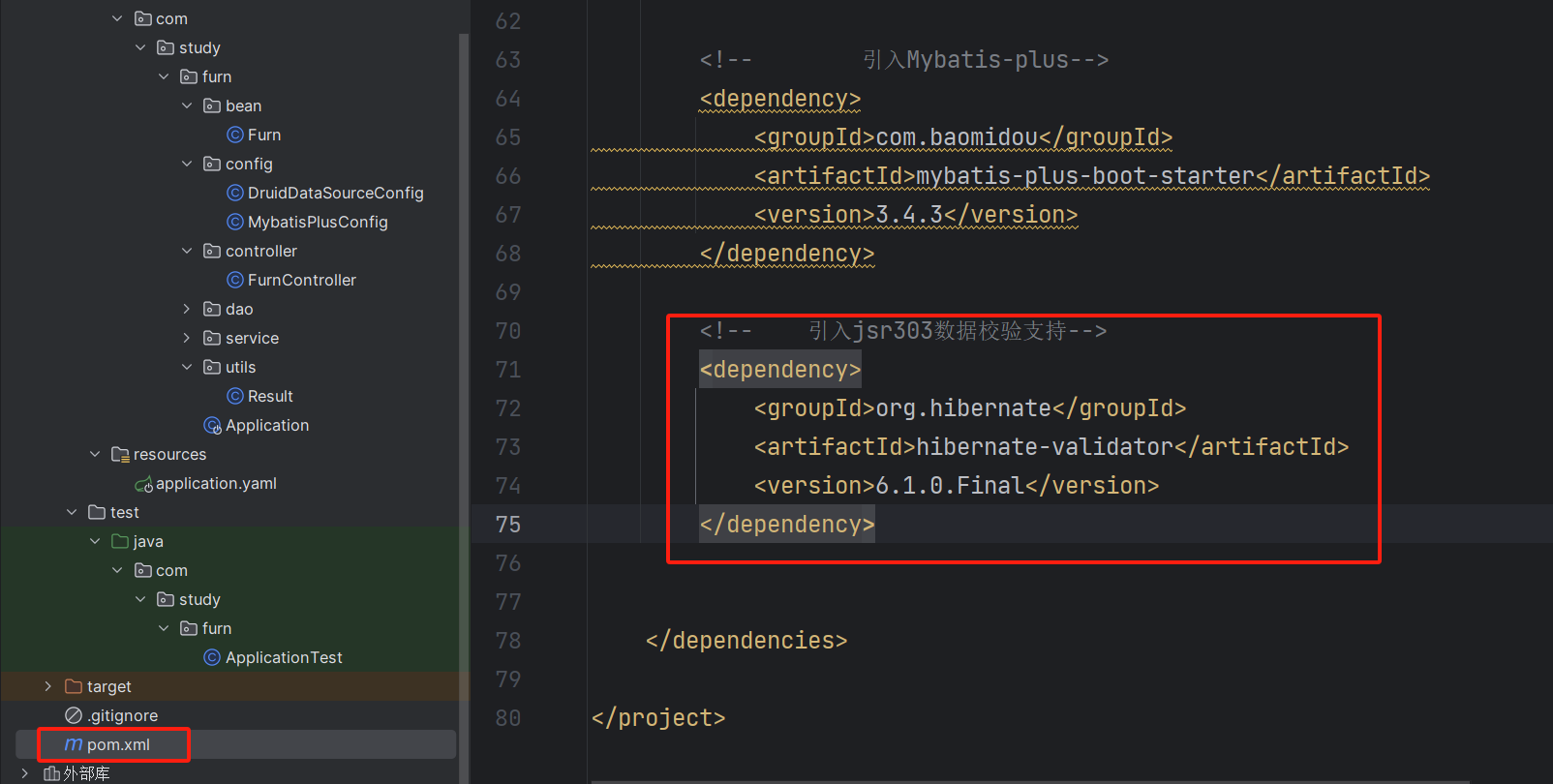Click the test java folder icon
This screenshot has height=784, width=1553.
click(120, 541)
